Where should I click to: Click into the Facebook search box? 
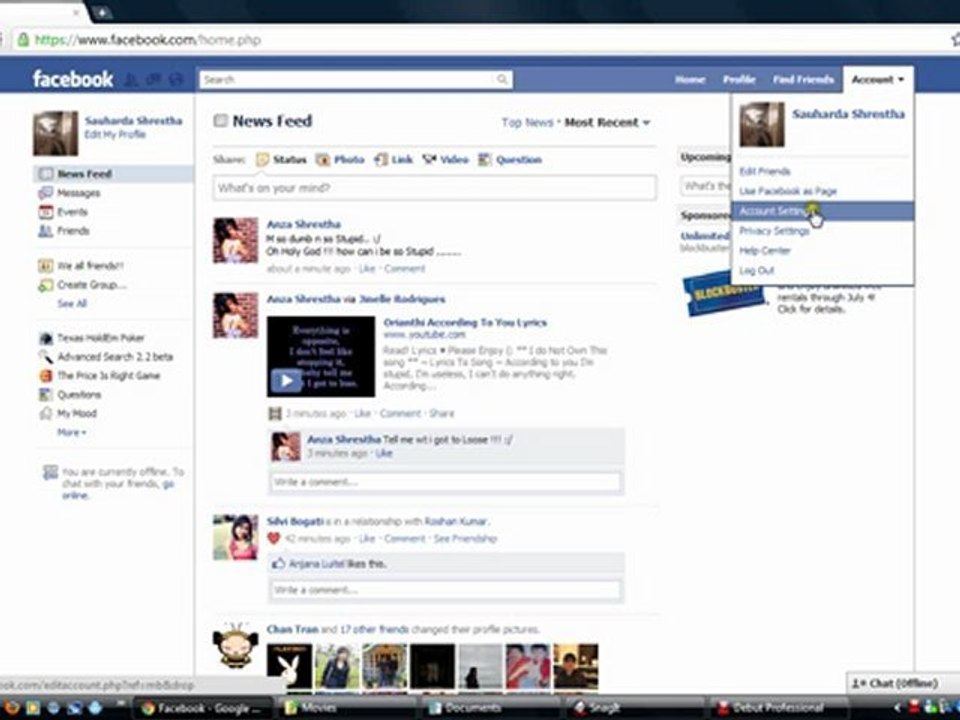[346, 80]
